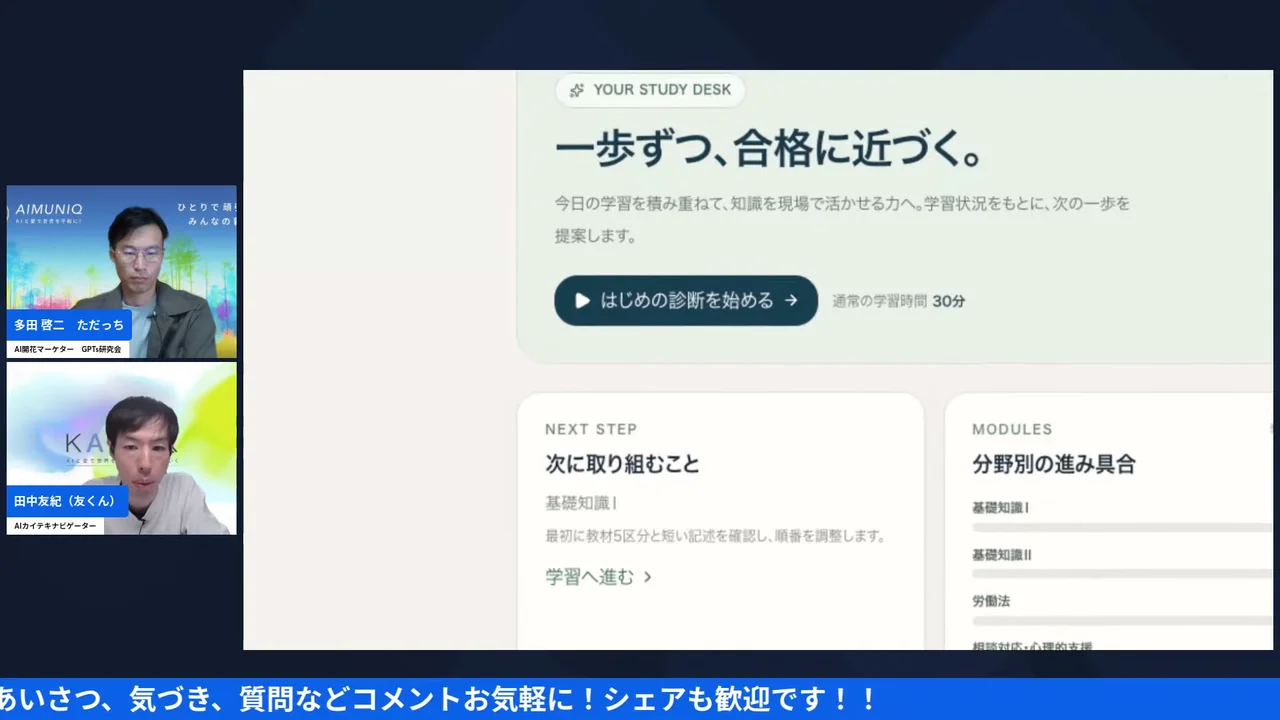Click the 分野別の進み具合 heading
The height and width of the screenshot is (720, 1280).
[x=1054, y=464]
